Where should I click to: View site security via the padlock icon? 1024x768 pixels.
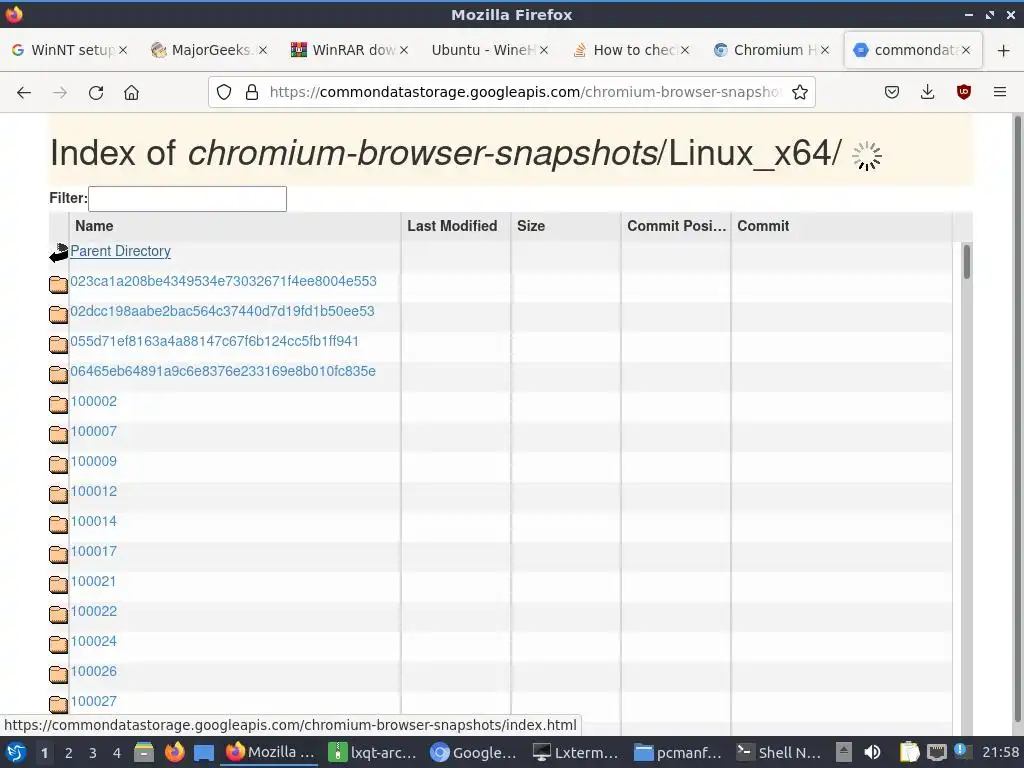[x=252, y=92]
